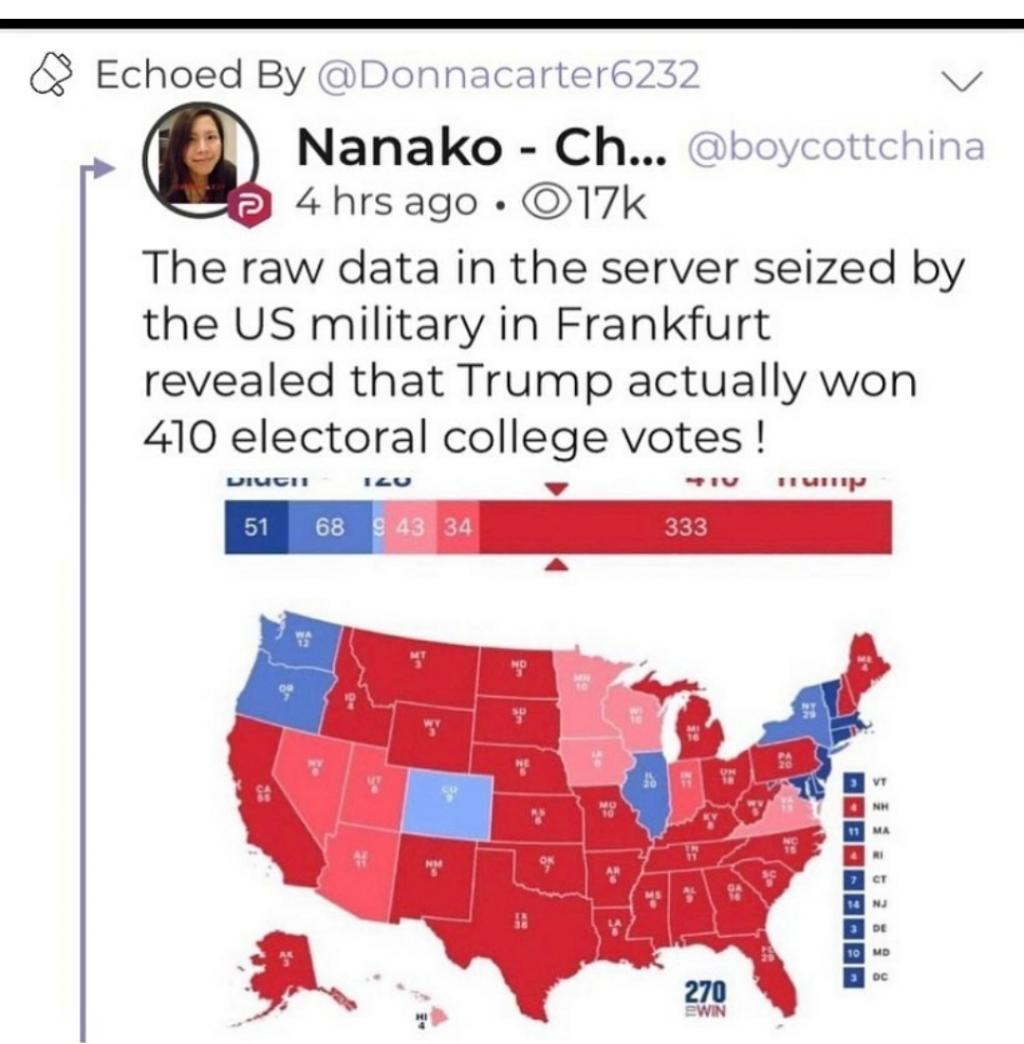Click the dark red 333 bar segment
The height and width of the screenshot is (1044, 1024).
pyautogui.click(x=685, y=528)
